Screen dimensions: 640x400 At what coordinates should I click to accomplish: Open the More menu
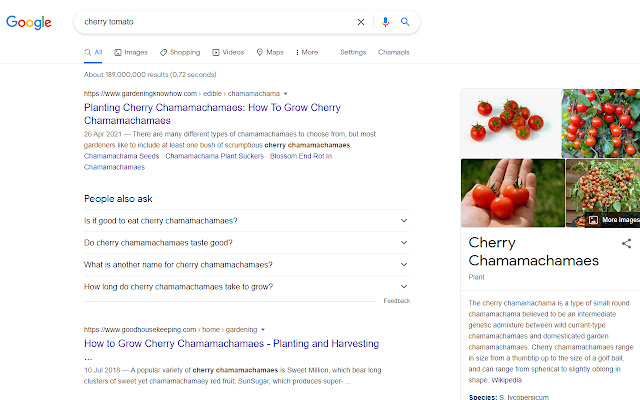[306, 52]
